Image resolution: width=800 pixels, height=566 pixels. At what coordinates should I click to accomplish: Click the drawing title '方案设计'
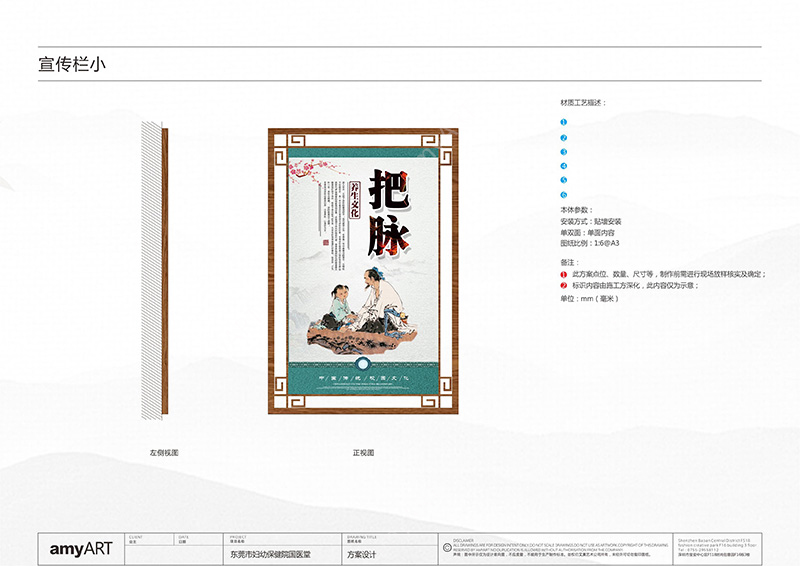click(361, 554)
